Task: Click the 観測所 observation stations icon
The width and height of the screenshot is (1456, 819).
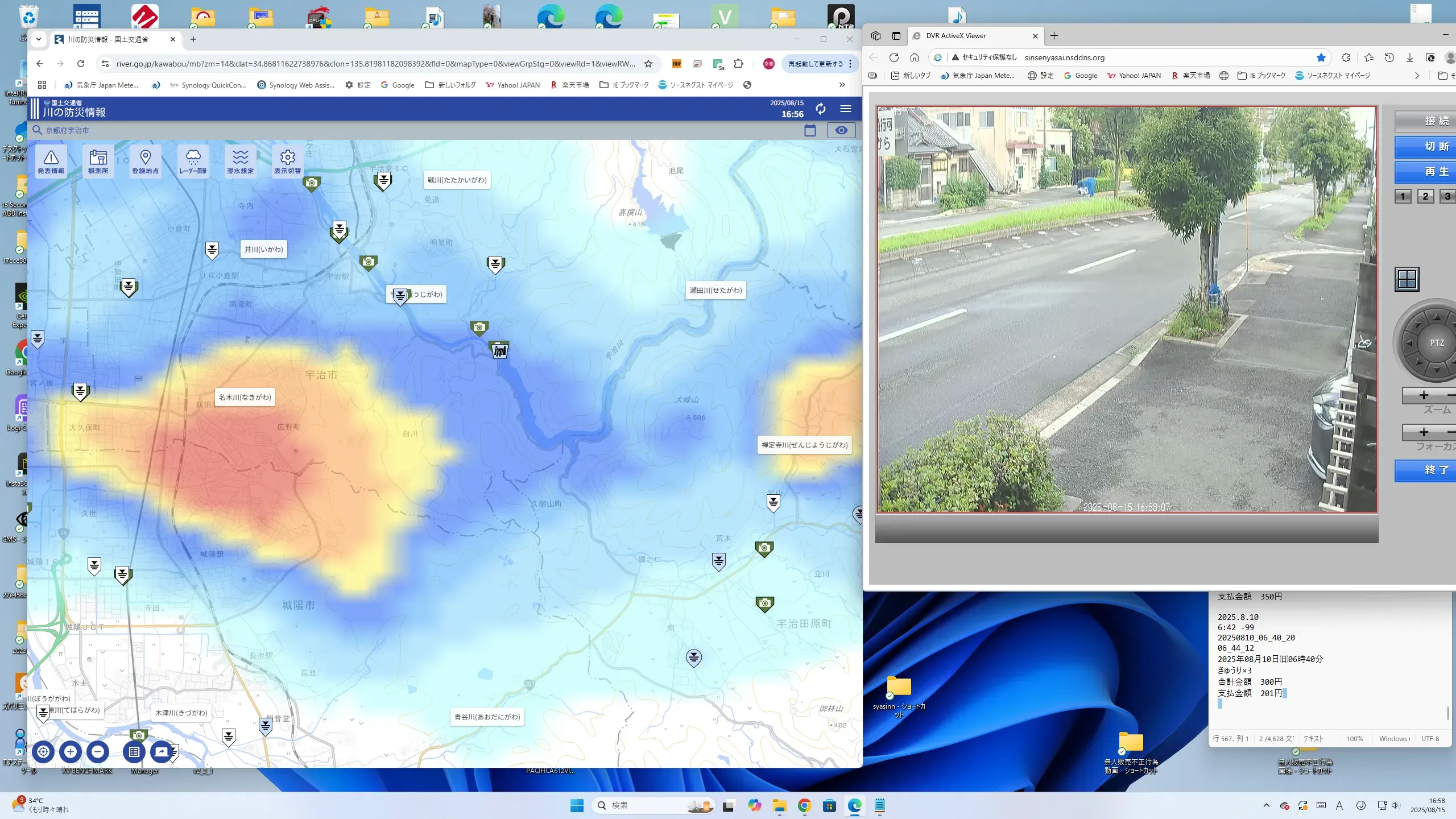Action: pos(98,162)
